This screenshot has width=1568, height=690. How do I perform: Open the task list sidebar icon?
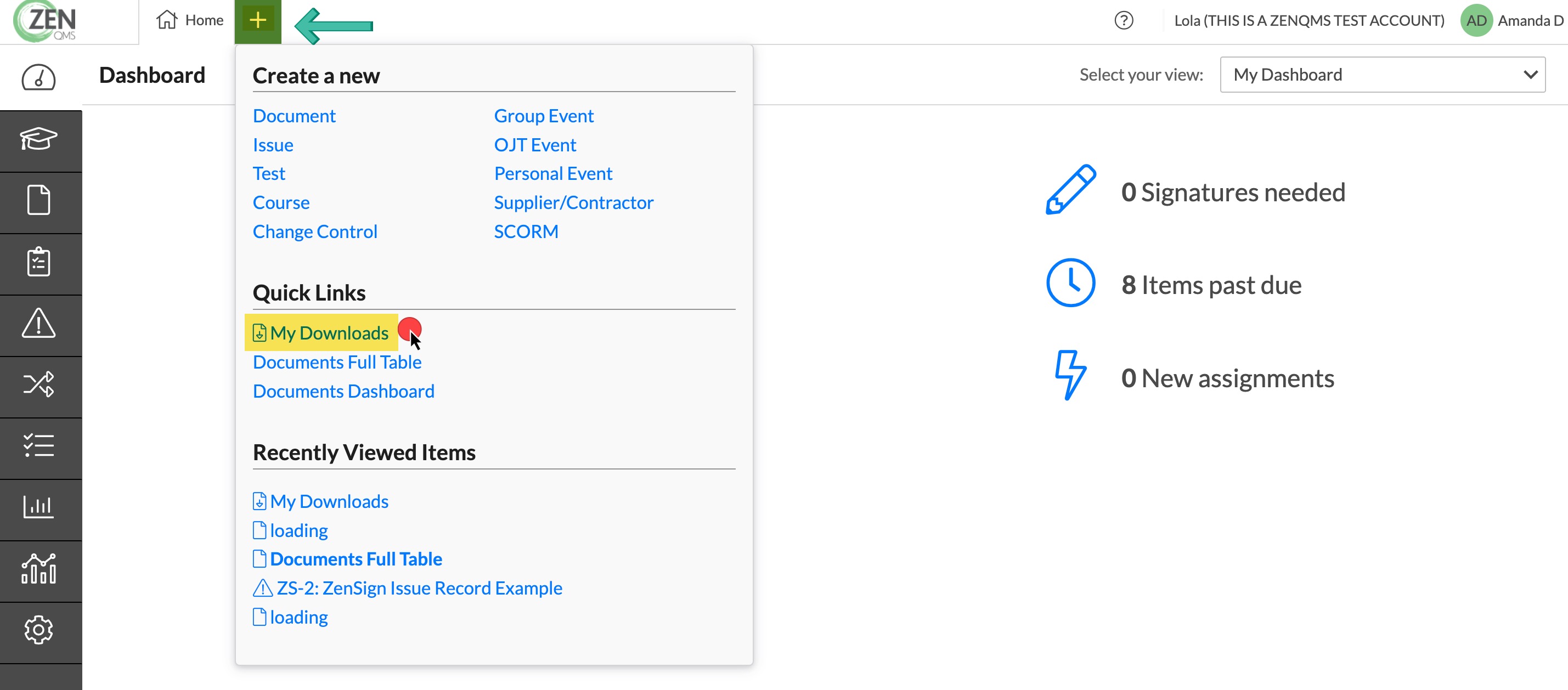(x=39, y=446)
